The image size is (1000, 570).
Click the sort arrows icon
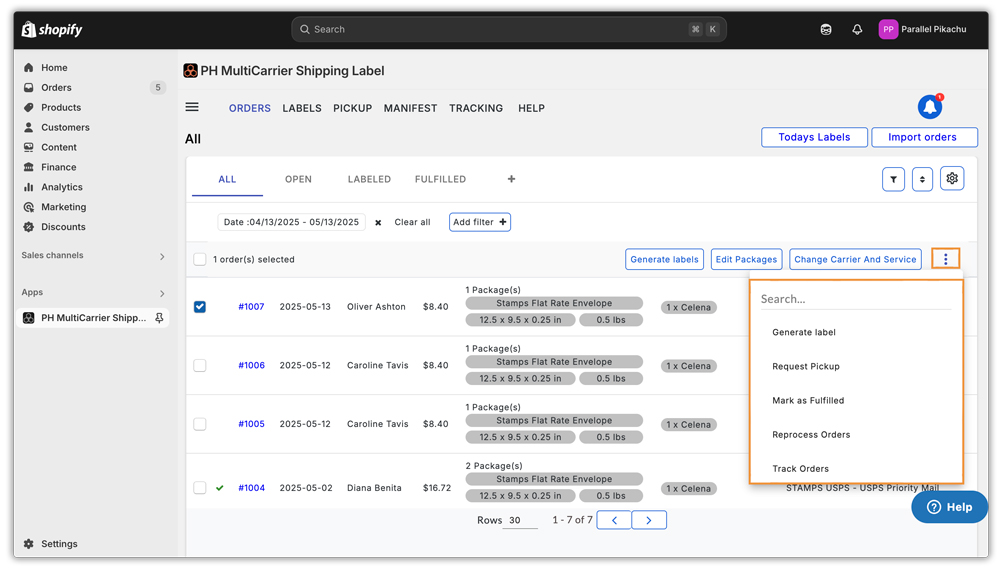[922, 179]
